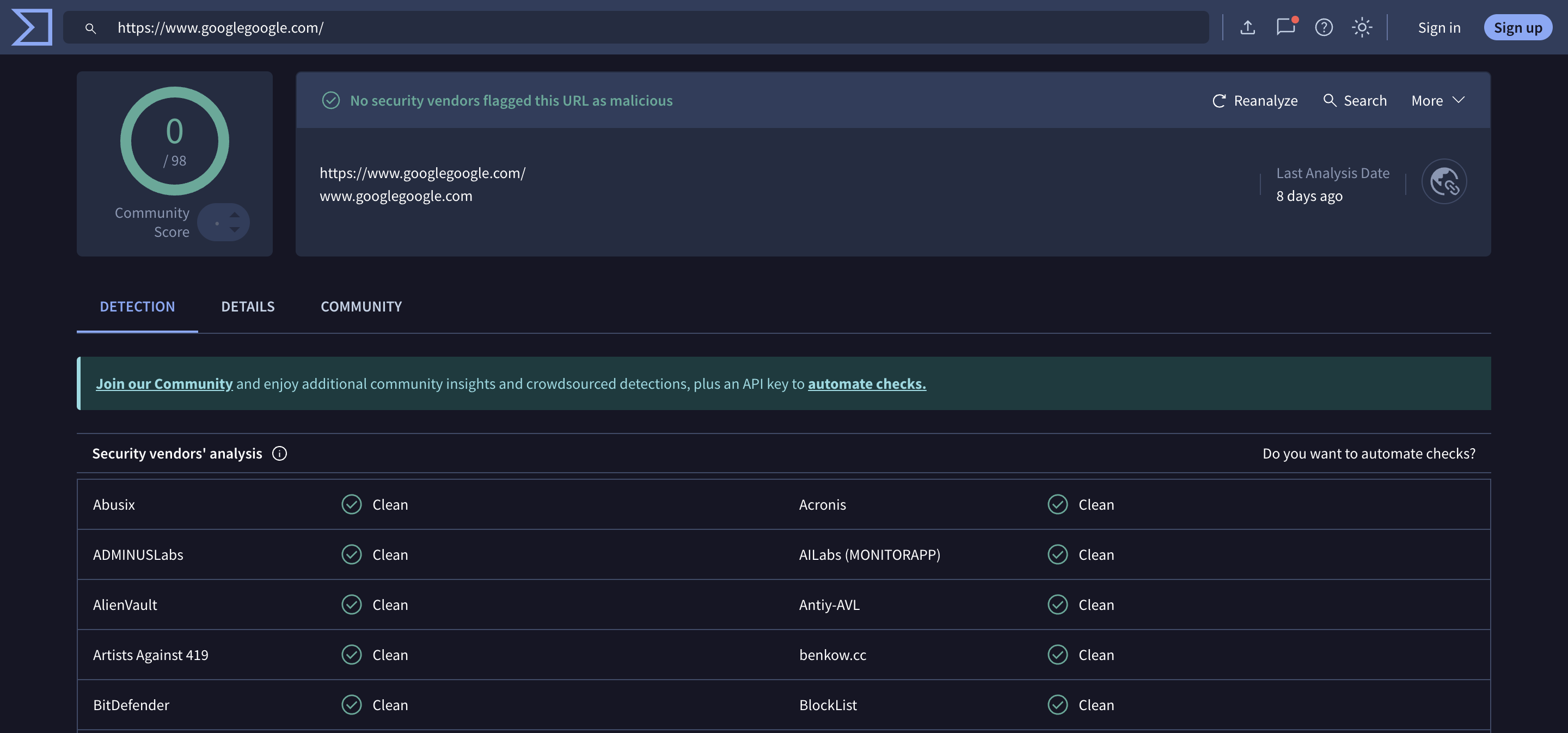The height and width of the screenshot is (733, 1568).
Task: Downvote the community score with the down arrow
Action: click(x=234, y=230)
